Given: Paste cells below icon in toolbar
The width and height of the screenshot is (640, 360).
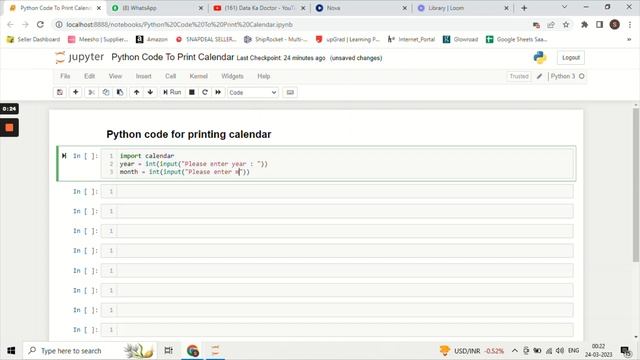Looking at the screenshot, I should coord(120,92).
